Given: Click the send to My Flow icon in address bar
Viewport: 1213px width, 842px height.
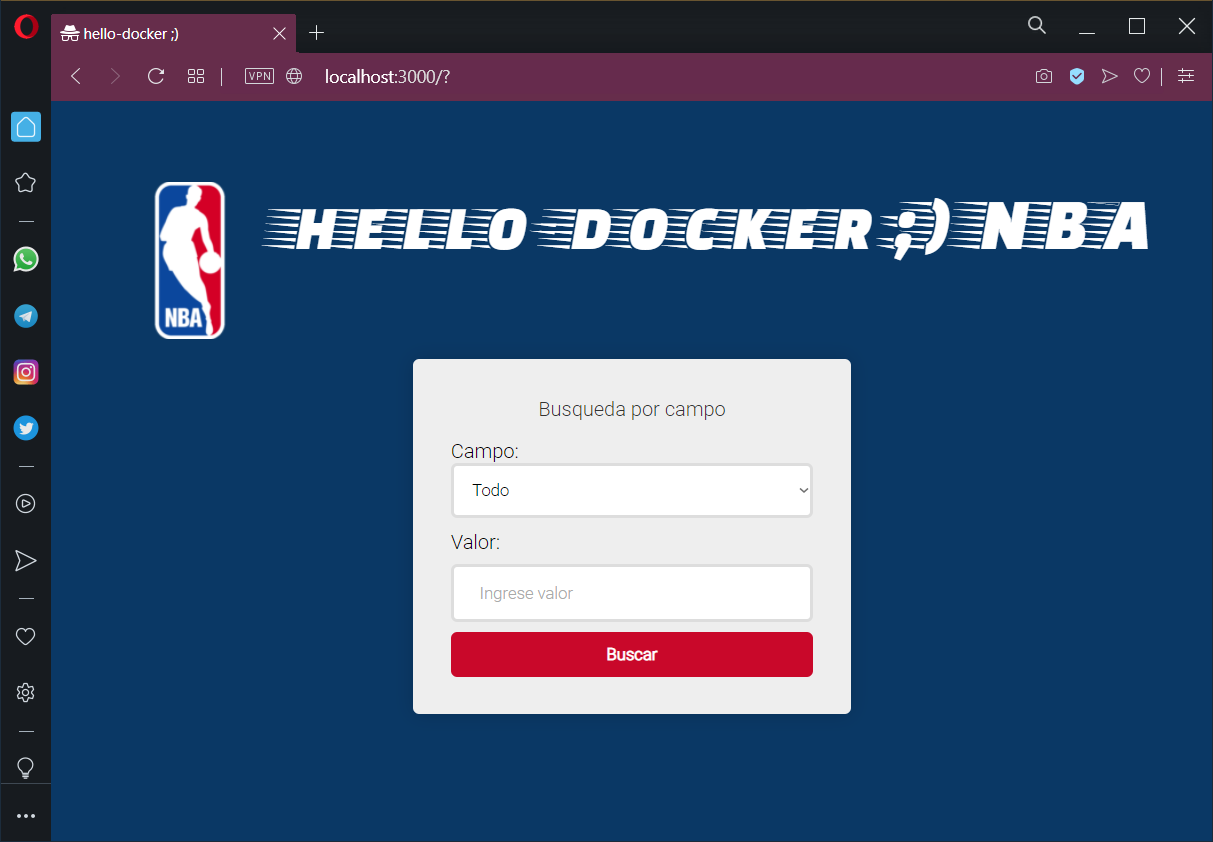Looking at the screenshot, I should [1109, 76].
